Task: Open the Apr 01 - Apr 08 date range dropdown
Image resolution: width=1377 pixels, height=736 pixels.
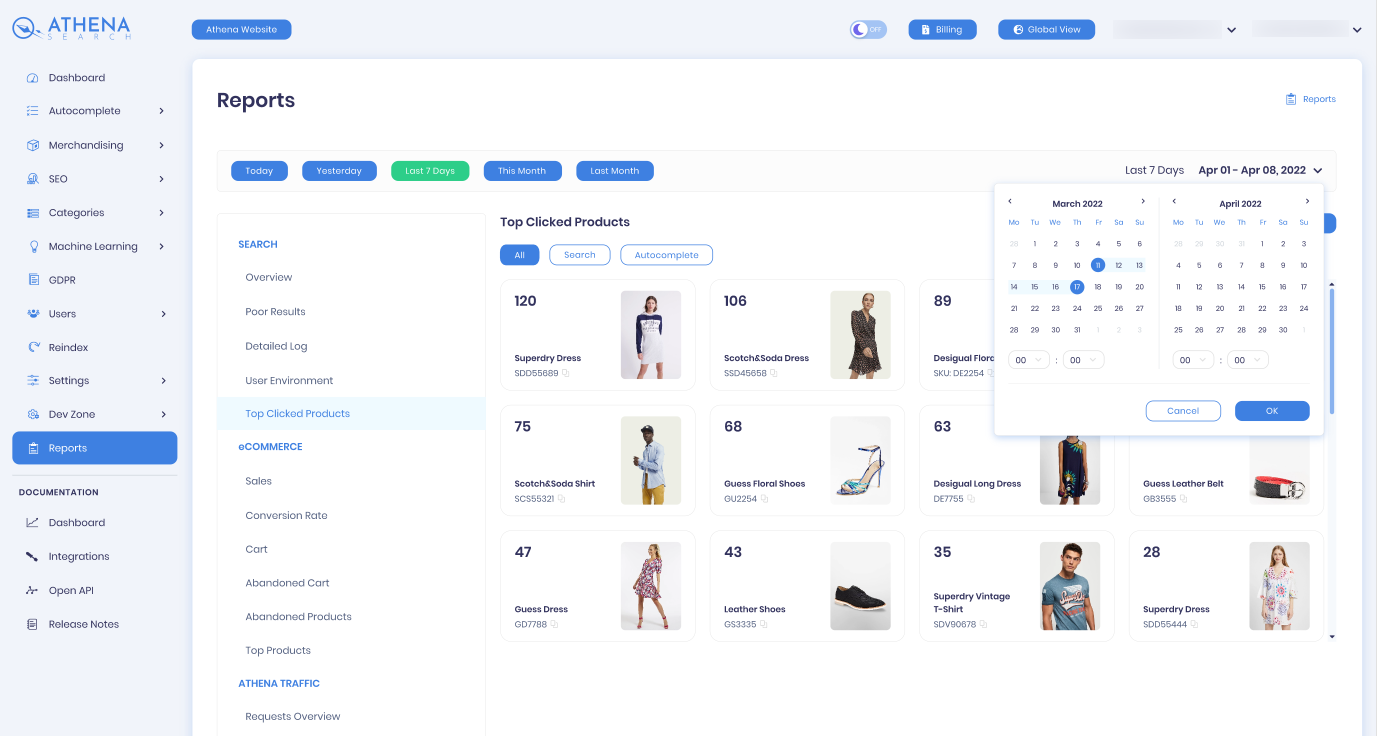Action: click(x=1260, y=170)
